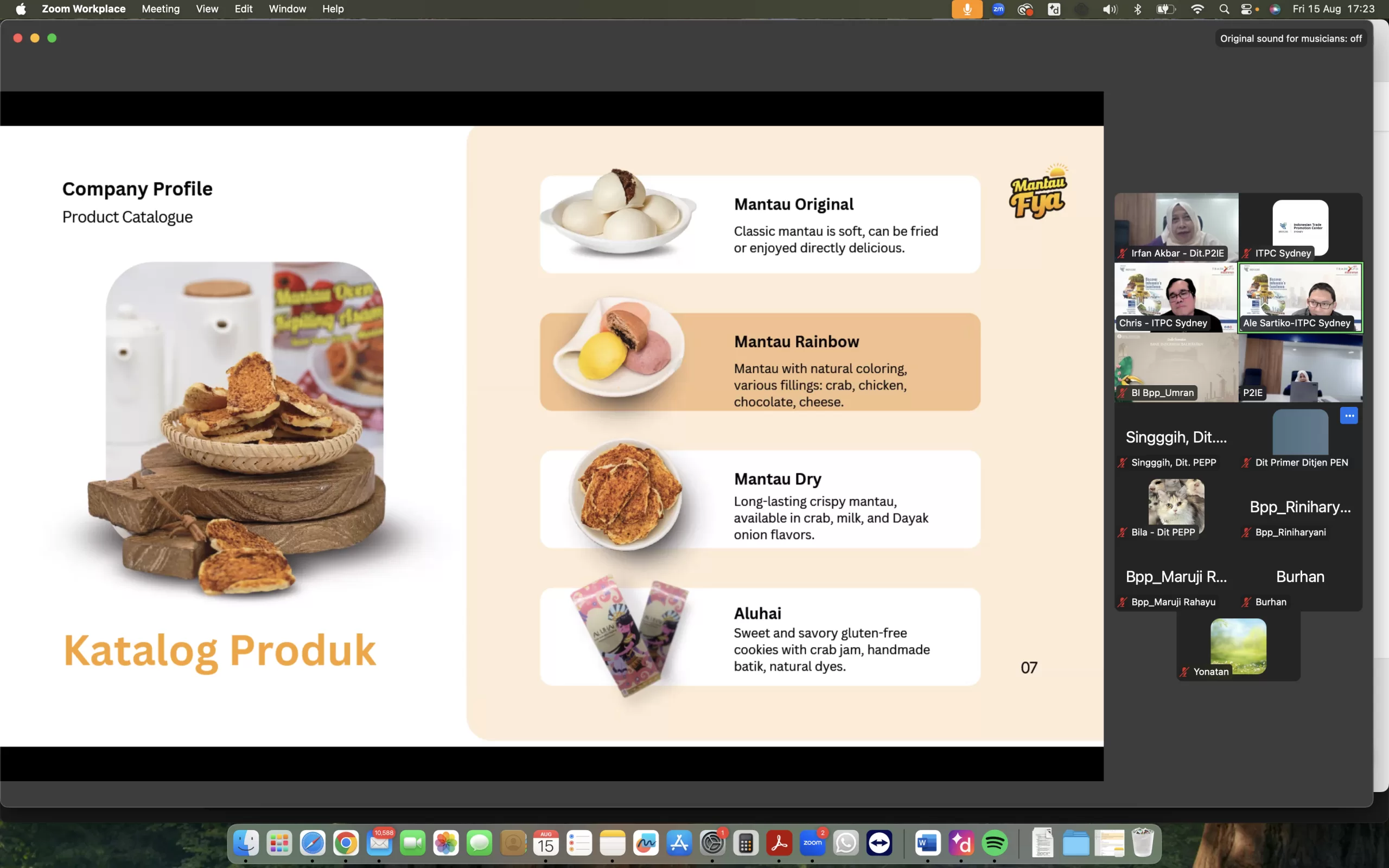
Task: Click the orange microphone menu bar icon
Action: click(x=966, y=9)
